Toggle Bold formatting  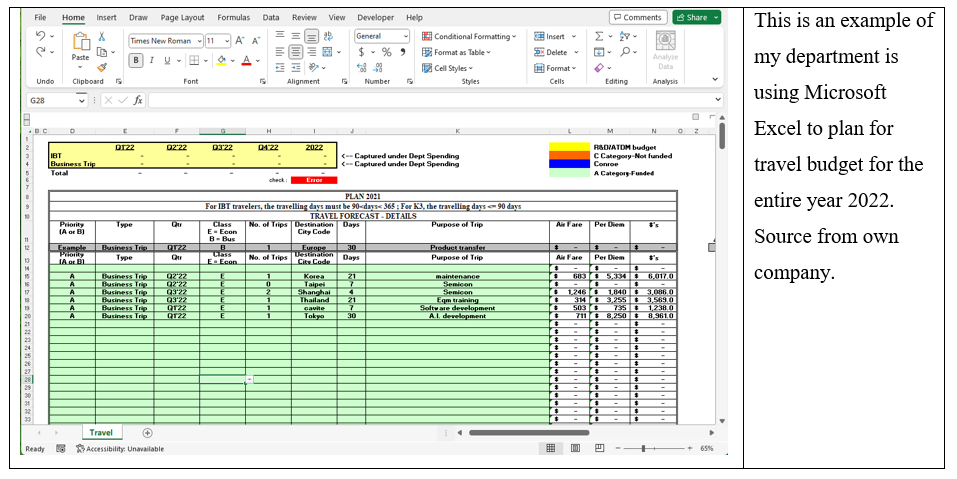click(x=136, y=60)
